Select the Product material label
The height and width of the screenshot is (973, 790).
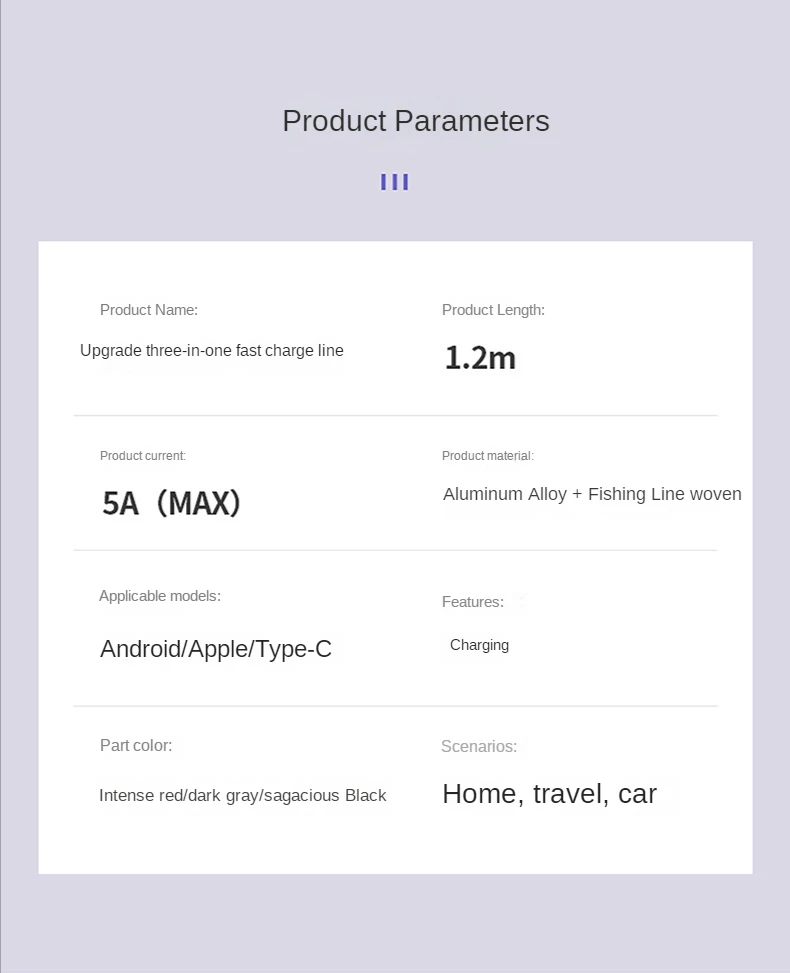(x=488, y=456)
